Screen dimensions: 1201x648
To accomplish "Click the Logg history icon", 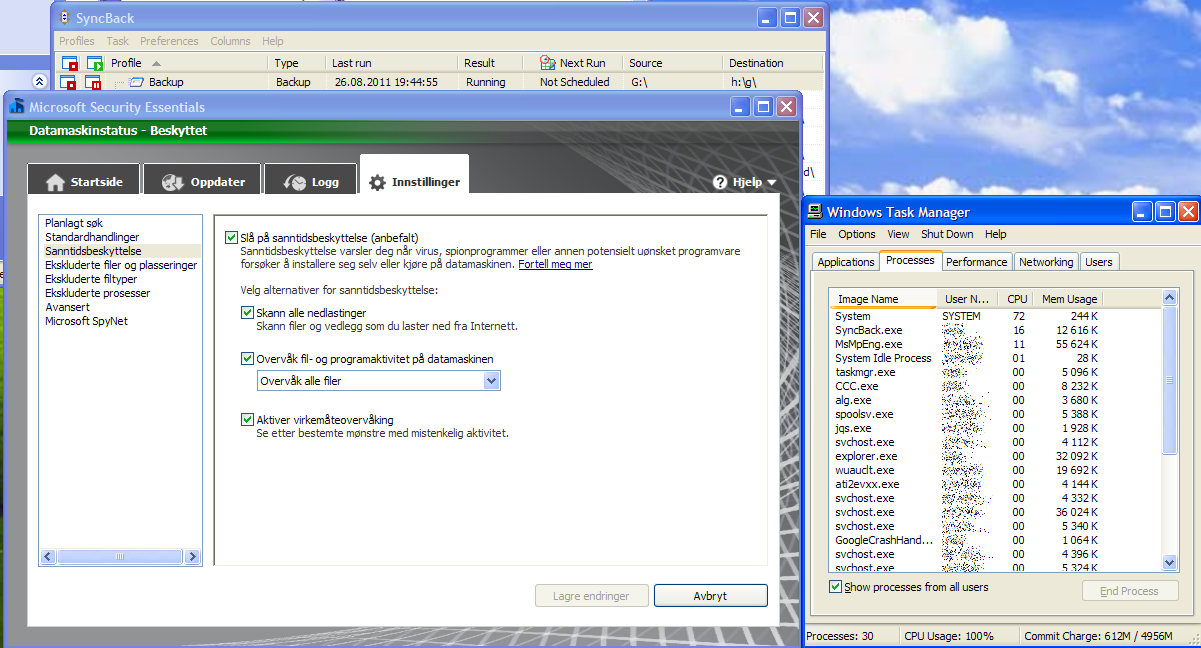I will pyautogui.click(x=295, y=182).
